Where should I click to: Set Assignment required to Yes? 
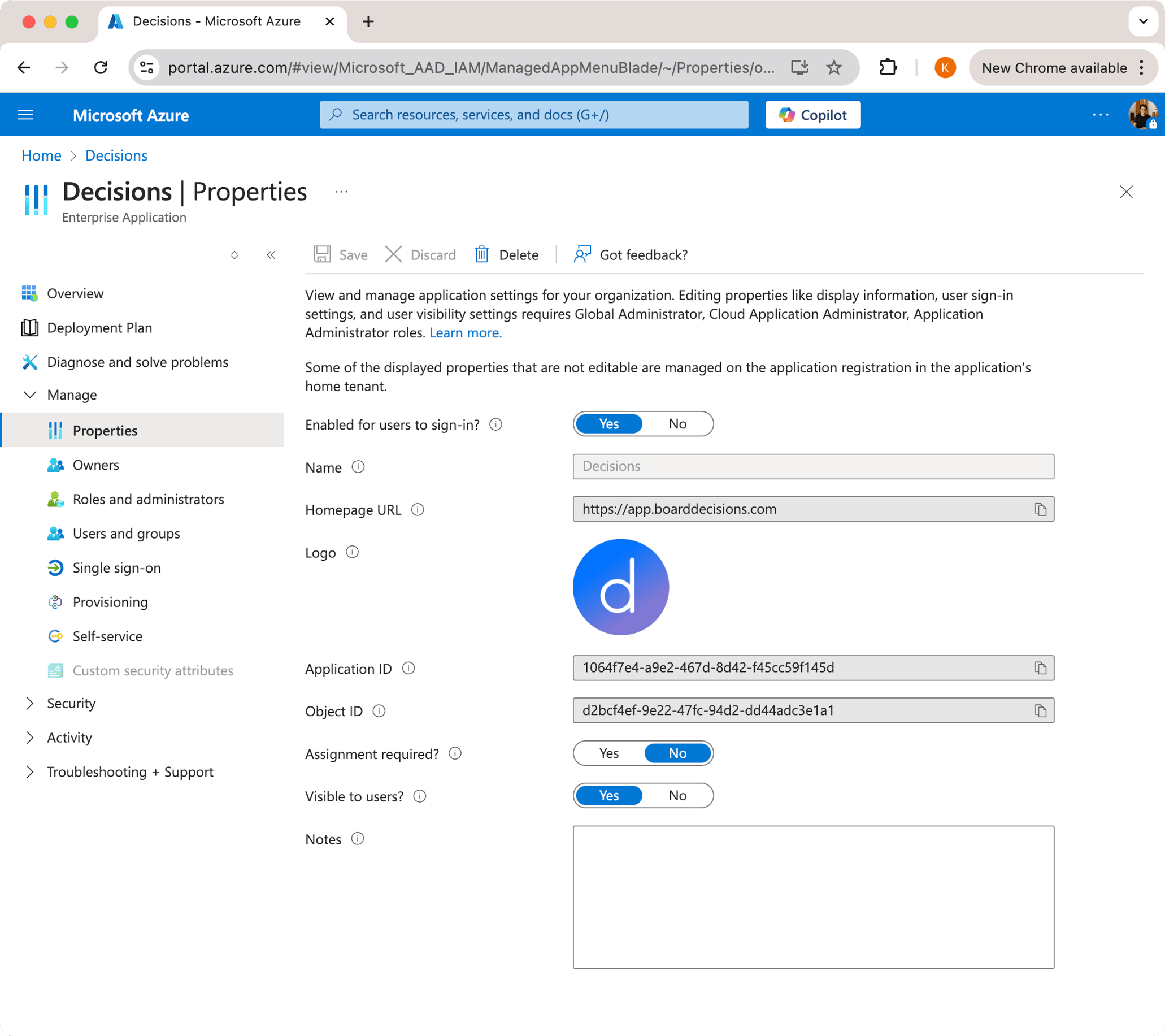point(608,753)
